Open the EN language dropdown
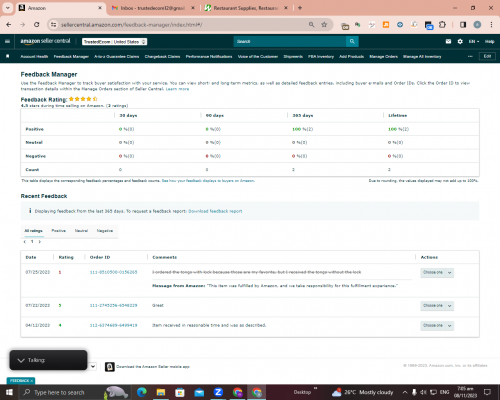 (x=474, y=41)
